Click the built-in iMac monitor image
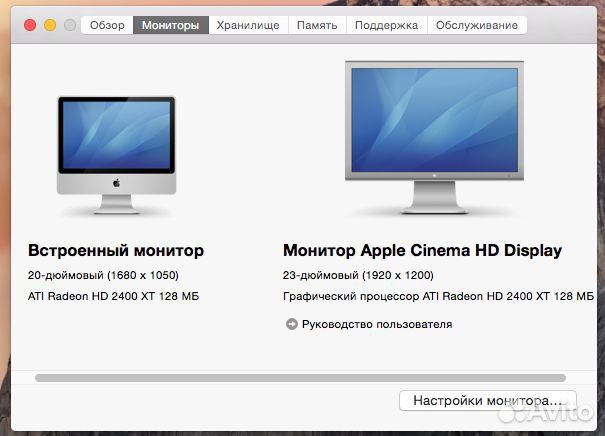605x436 pixels. 117,155
